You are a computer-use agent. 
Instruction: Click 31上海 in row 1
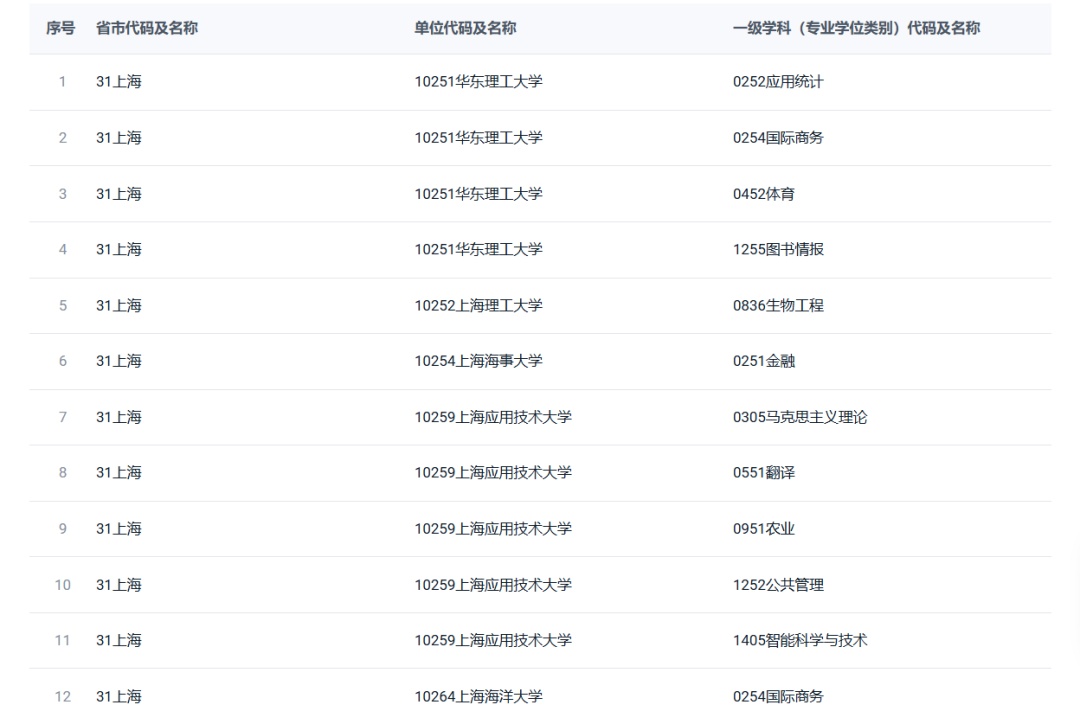(118, 82)
